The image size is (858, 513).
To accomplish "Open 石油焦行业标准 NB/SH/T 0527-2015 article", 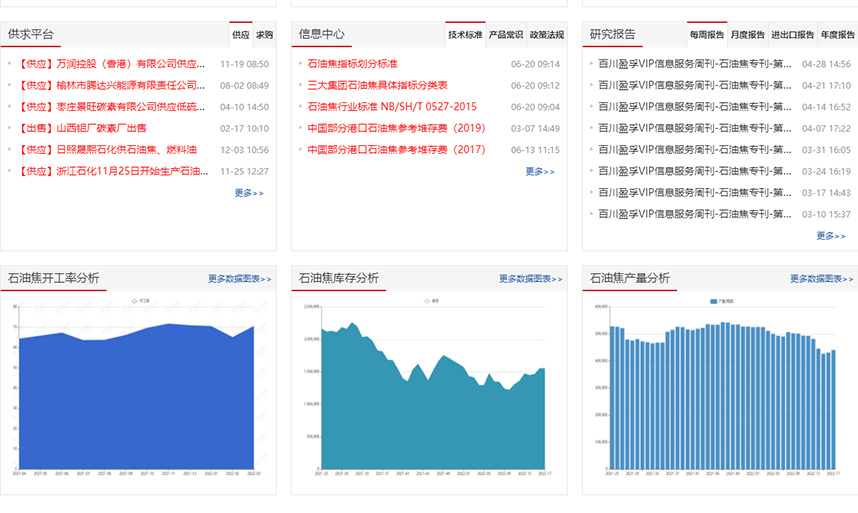I will click(x=392, y=106).
